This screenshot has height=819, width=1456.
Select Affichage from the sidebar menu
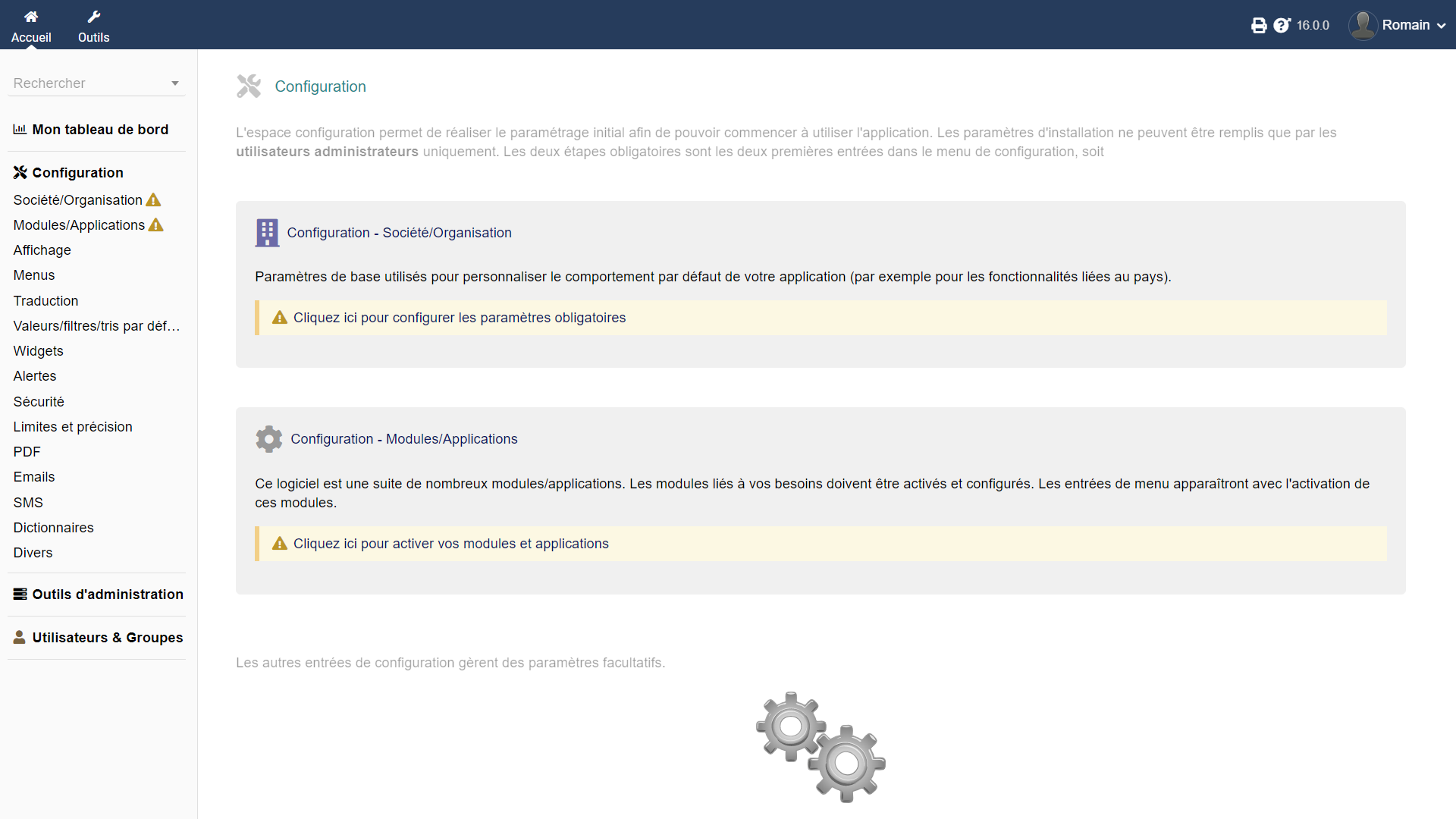41,250
